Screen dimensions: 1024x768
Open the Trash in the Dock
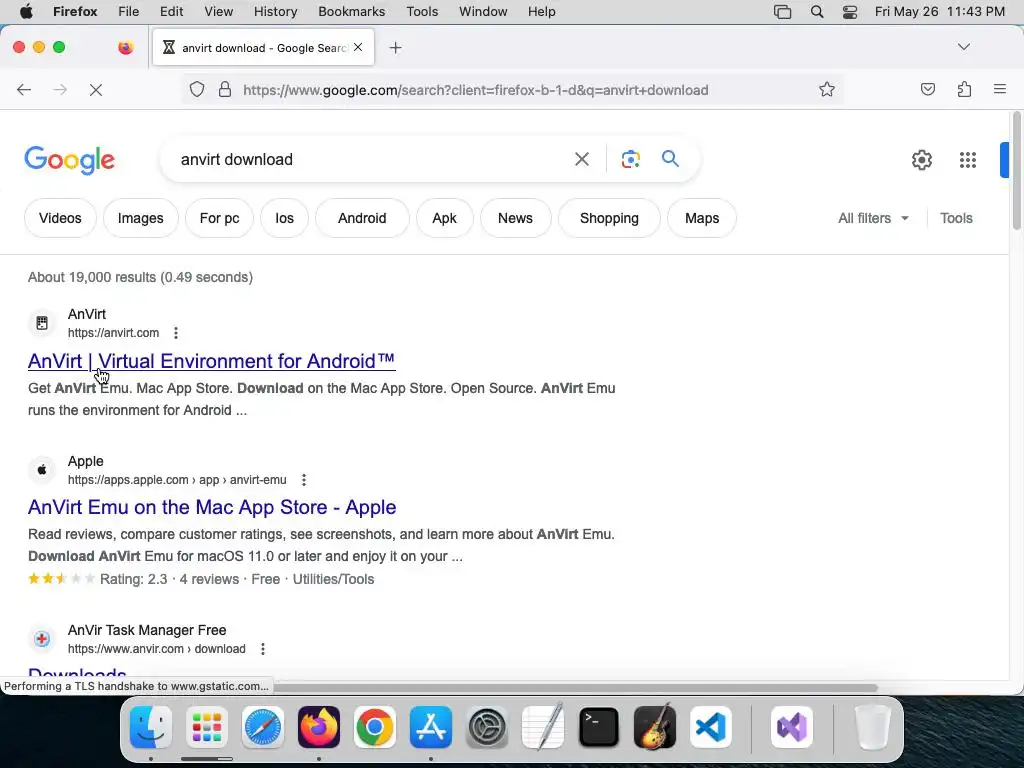(873, 727)
